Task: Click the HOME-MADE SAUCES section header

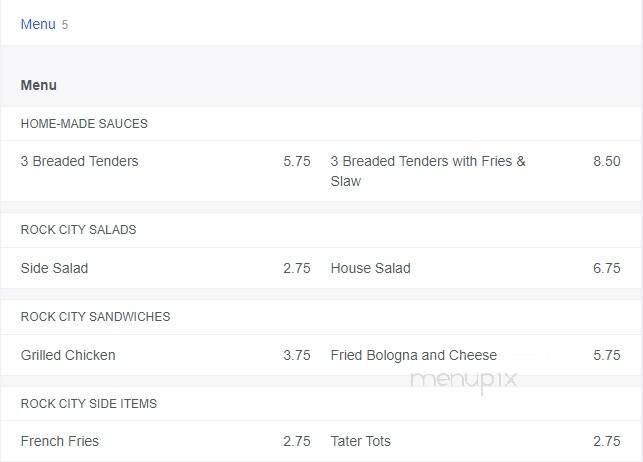Action: tap(84, 124)
